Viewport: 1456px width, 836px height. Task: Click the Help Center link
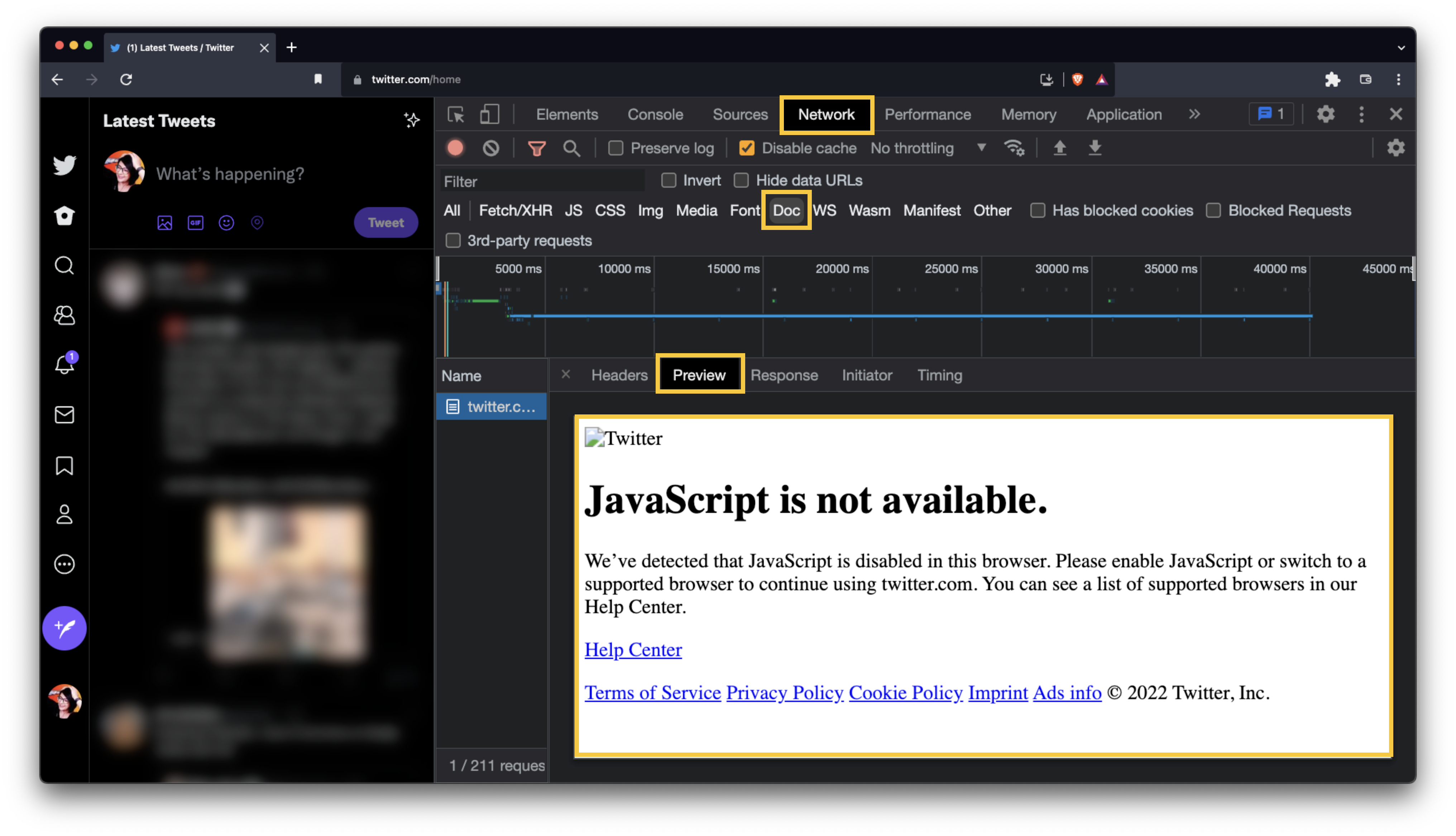tap(633, 649)
